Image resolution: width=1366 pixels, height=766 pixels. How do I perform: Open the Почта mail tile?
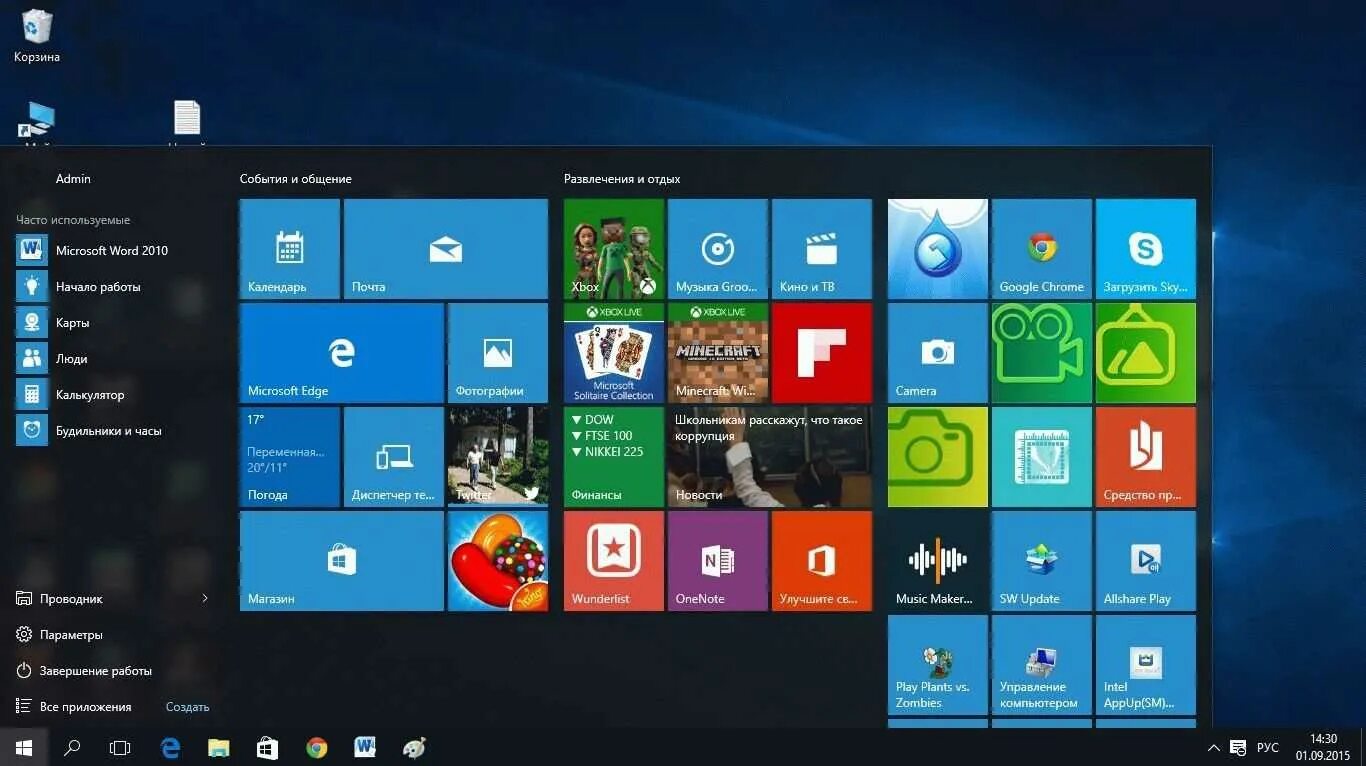[446, 249]
